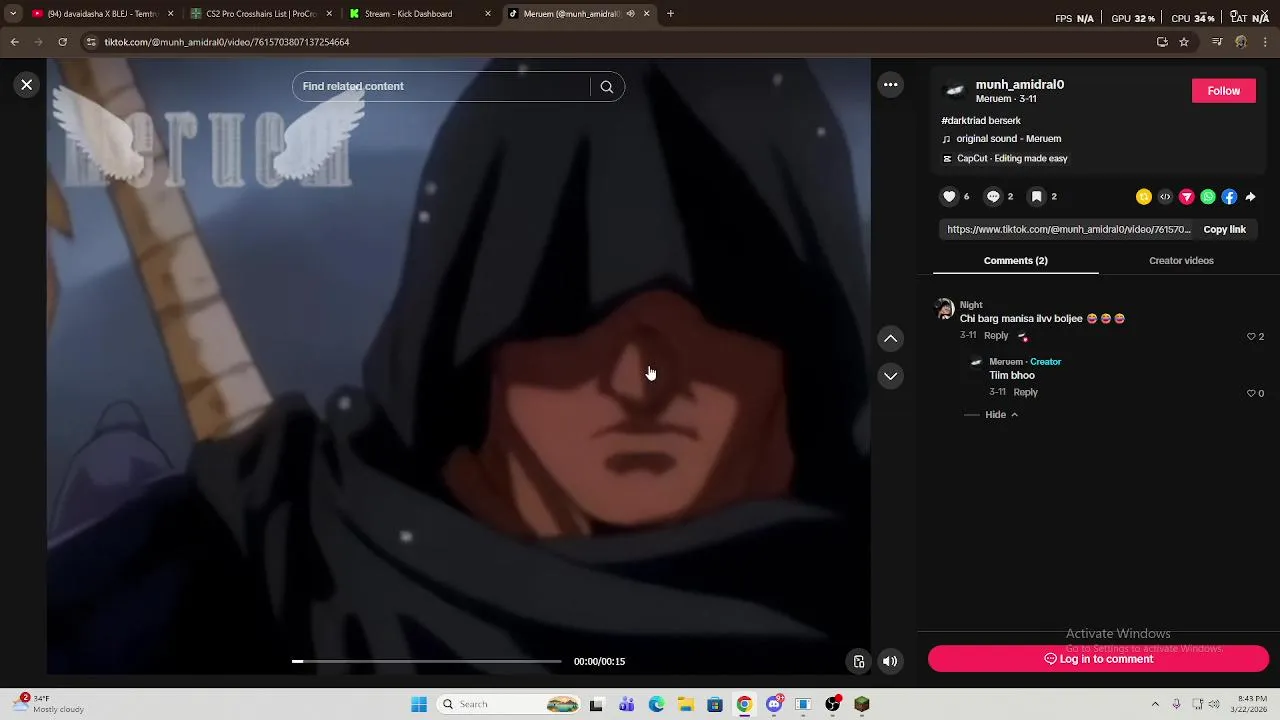The image size is (1280, 720).
Task: Click the search magnifier in Find related content
Action: point(606,87)
